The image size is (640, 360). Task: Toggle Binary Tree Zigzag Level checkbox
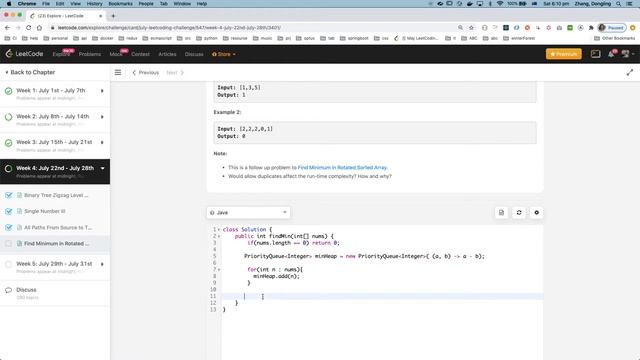(x=9, y=195)
